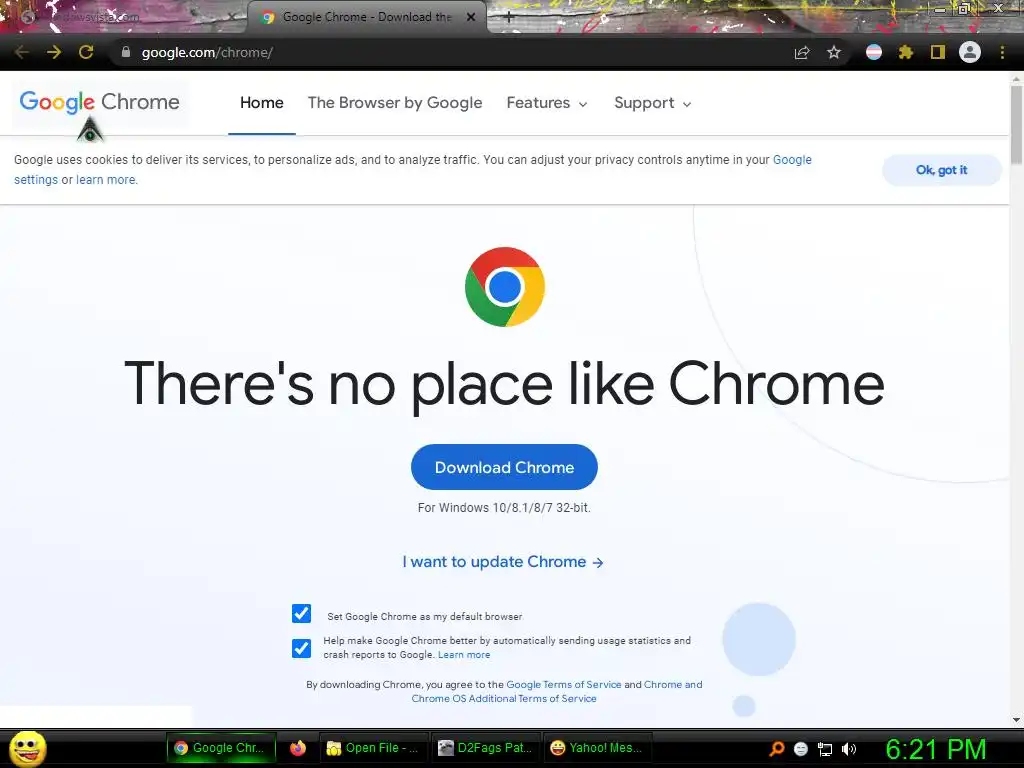Click the browser forward arrow
The image size is (1024, 768).
[x=54, y=52]
